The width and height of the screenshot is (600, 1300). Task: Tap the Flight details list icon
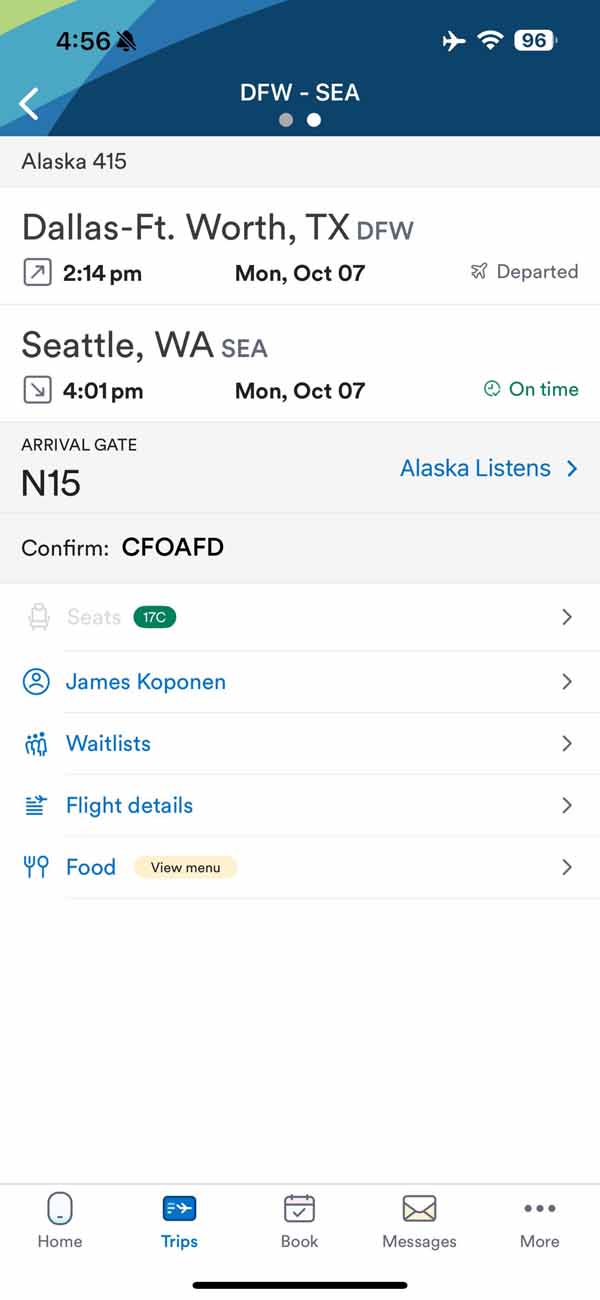(37, 806)
